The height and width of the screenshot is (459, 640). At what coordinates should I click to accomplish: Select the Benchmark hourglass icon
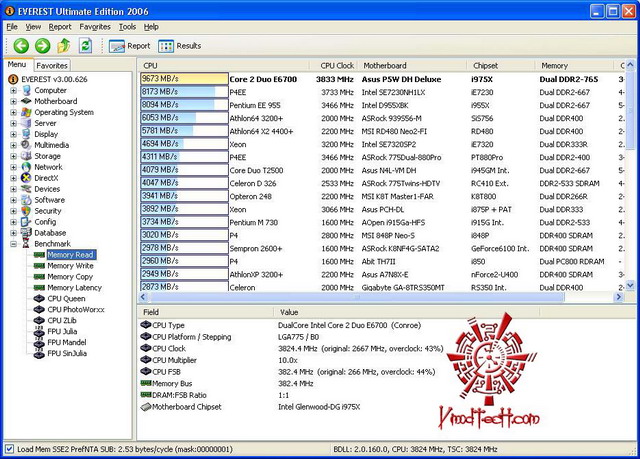coord(27,244)
